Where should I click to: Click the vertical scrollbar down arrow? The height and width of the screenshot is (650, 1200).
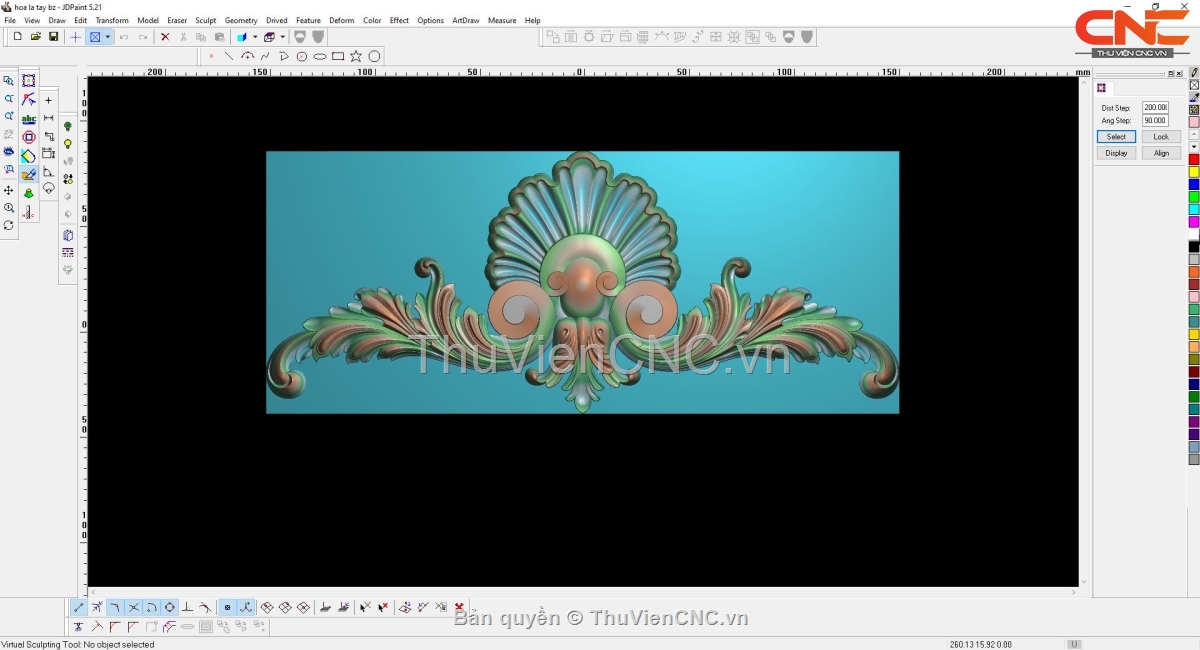1084,581
